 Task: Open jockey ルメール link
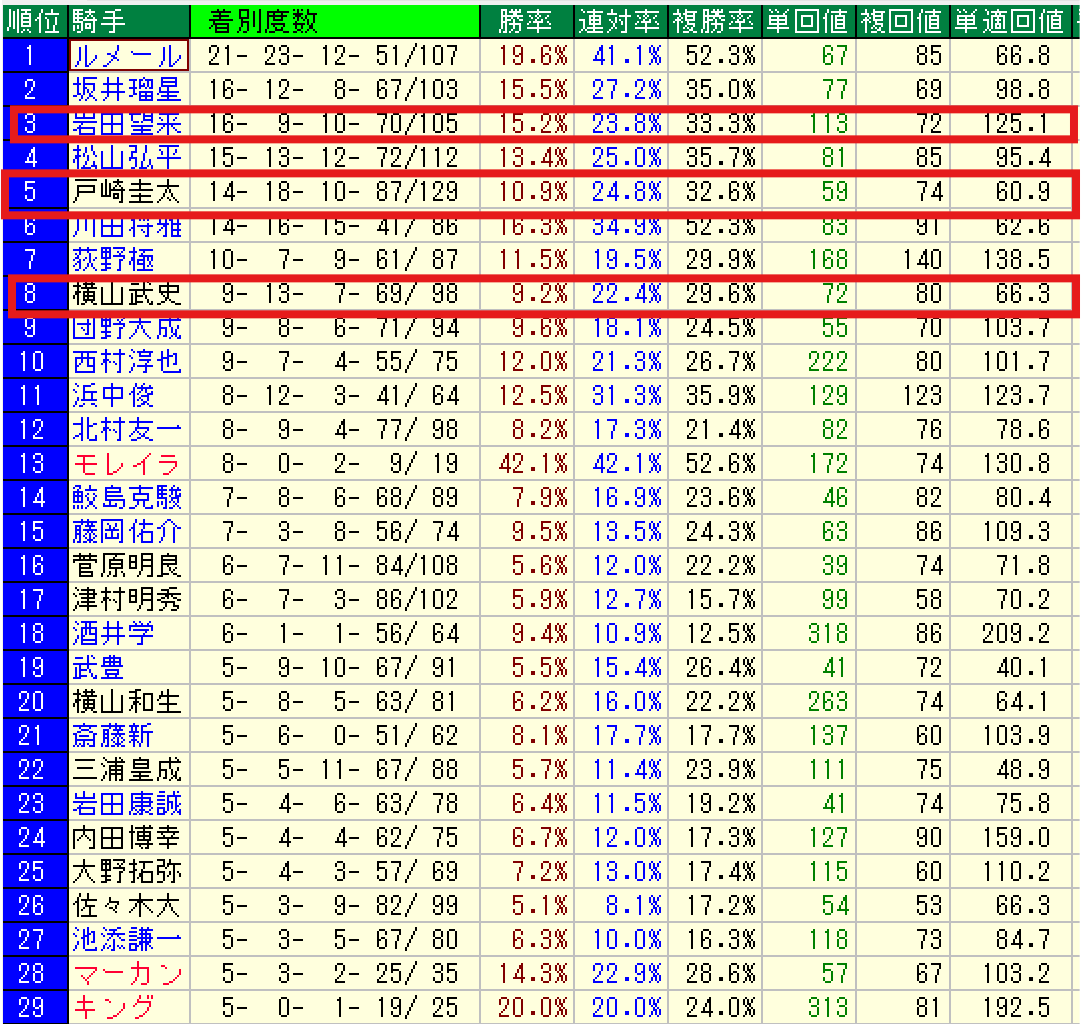click(x=128, y=55)
